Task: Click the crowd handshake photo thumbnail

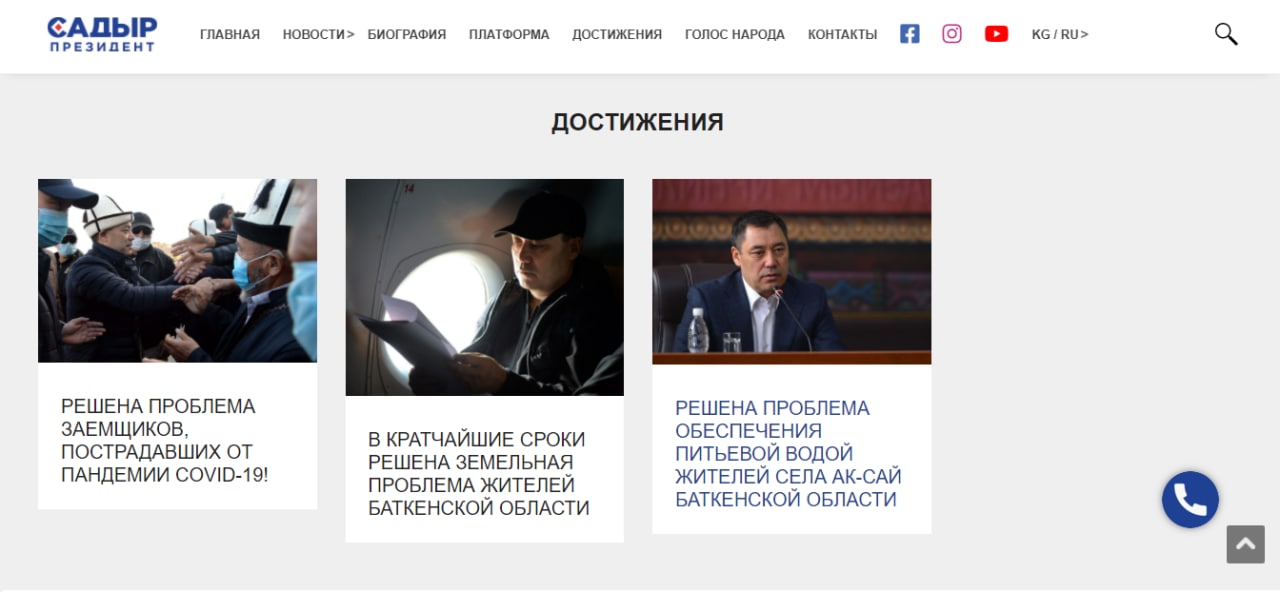Action: [177, 270]
